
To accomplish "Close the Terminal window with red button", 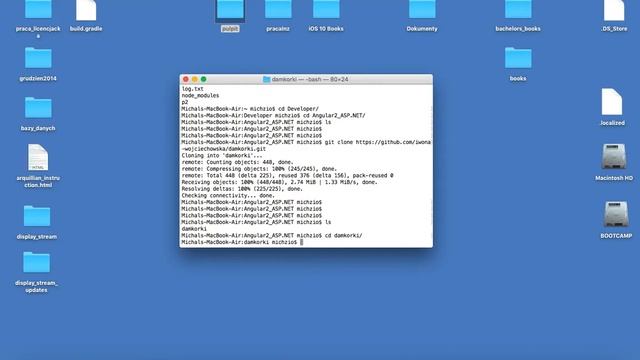I will tap(186, 79).
